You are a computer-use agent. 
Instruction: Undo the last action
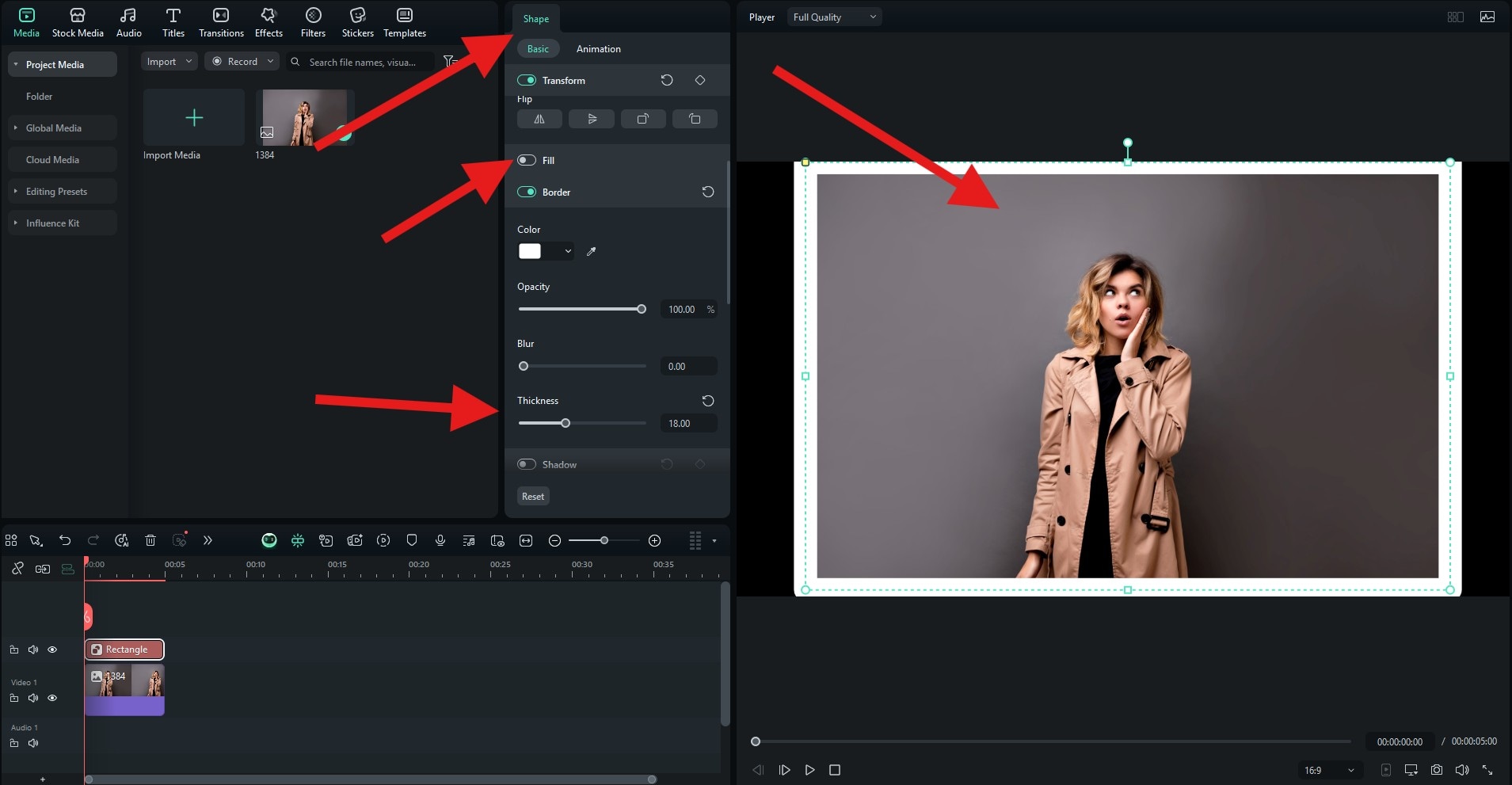(x=65, y=541)
